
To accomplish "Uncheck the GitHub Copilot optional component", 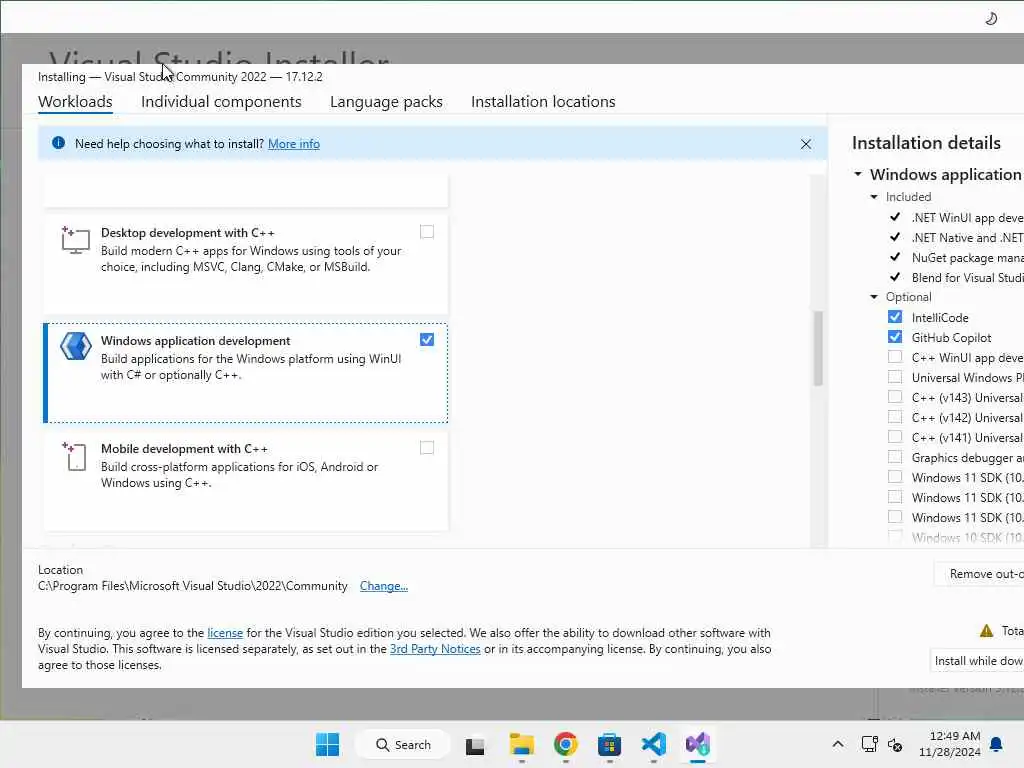I will point(895,337).
